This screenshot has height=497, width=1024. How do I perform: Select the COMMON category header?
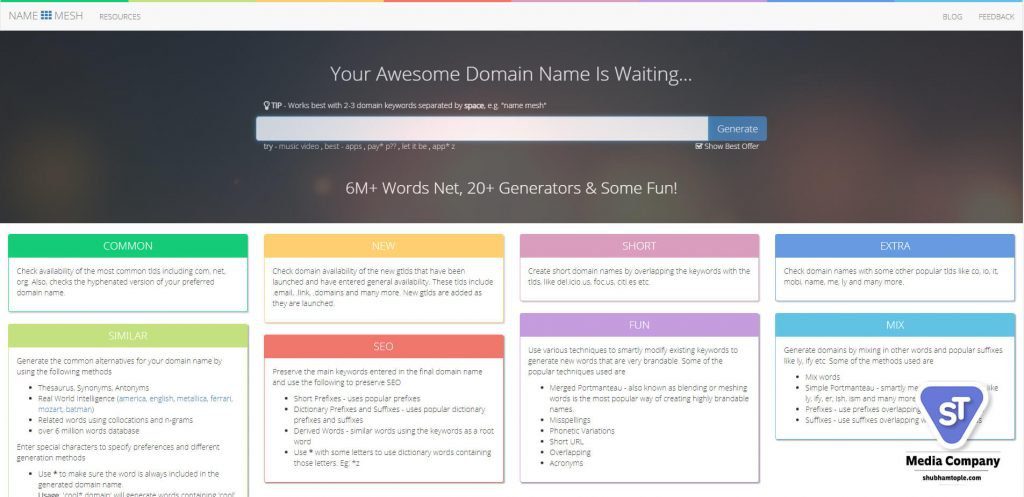(x=128, y=246)
